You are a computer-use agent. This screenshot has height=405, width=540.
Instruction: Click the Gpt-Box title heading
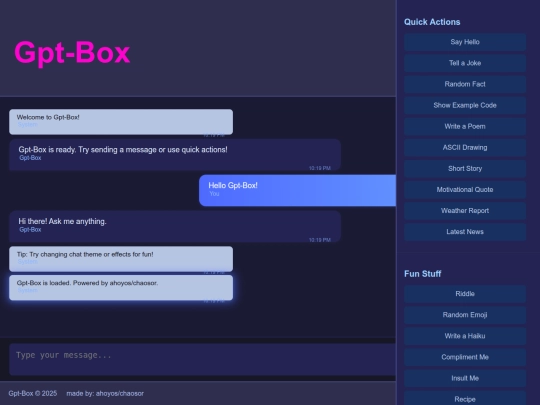point(72,53)
